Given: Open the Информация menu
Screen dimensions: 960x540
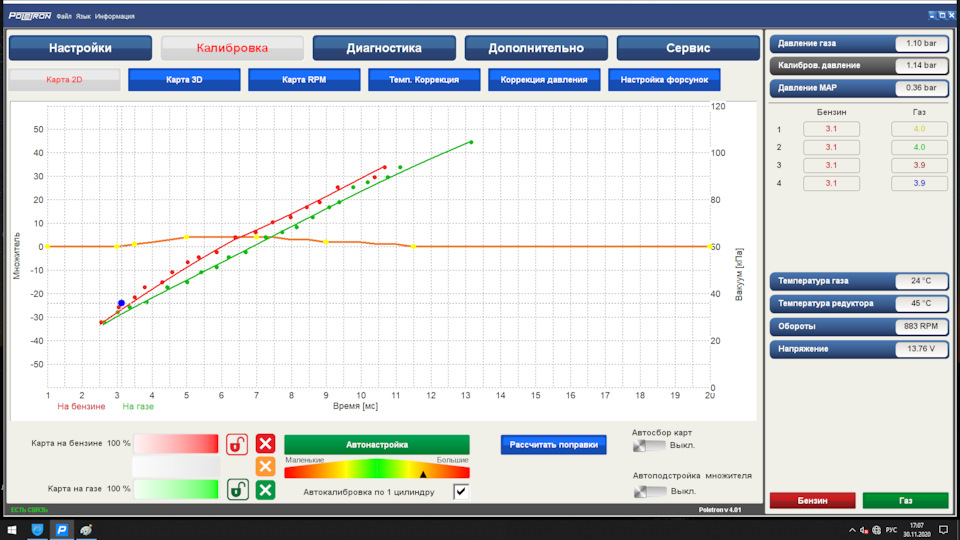Looking at the screenshot, I should [x=115, y=16].
